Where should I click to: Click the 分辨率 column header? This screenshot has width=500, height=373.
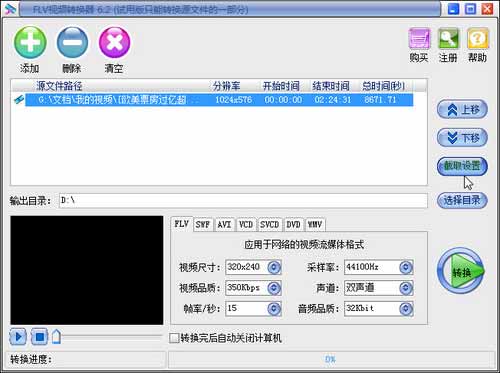pos(227,86)
